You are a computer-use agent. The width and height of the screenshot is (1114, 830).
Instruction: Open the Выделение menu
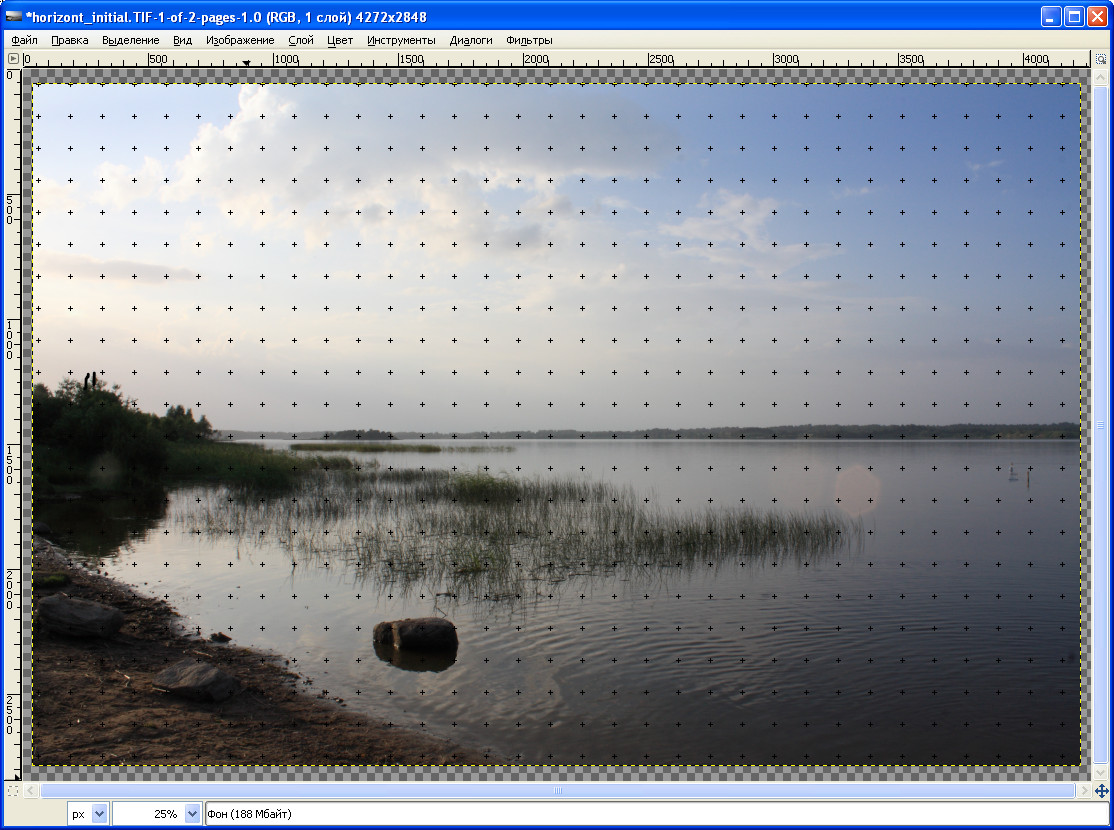pyautogui.click(x=131, y=40)
